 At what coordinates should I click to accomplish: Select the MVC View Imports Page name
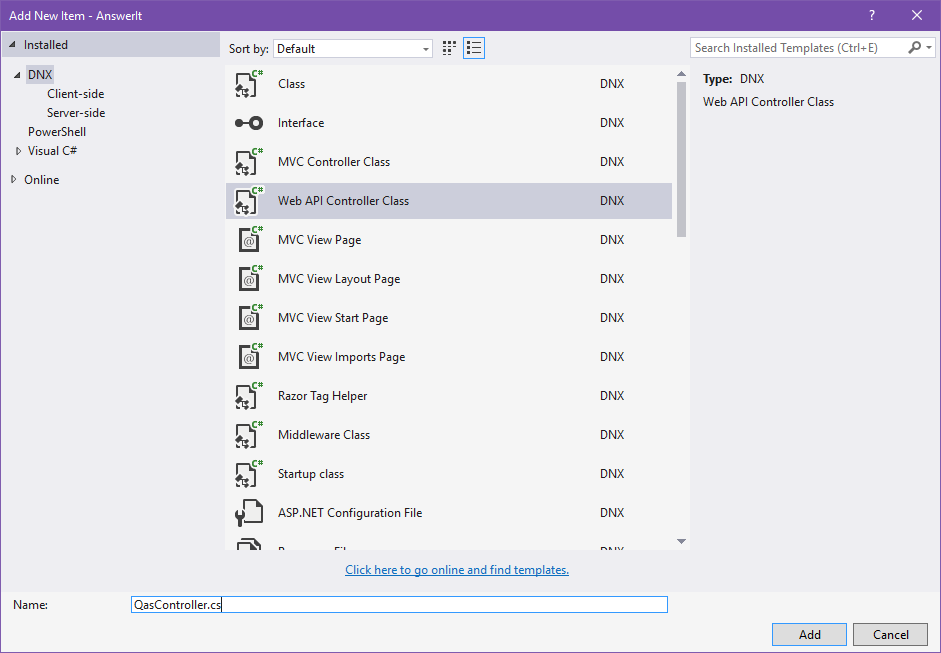pyautogui.click(x=341, y=357)
